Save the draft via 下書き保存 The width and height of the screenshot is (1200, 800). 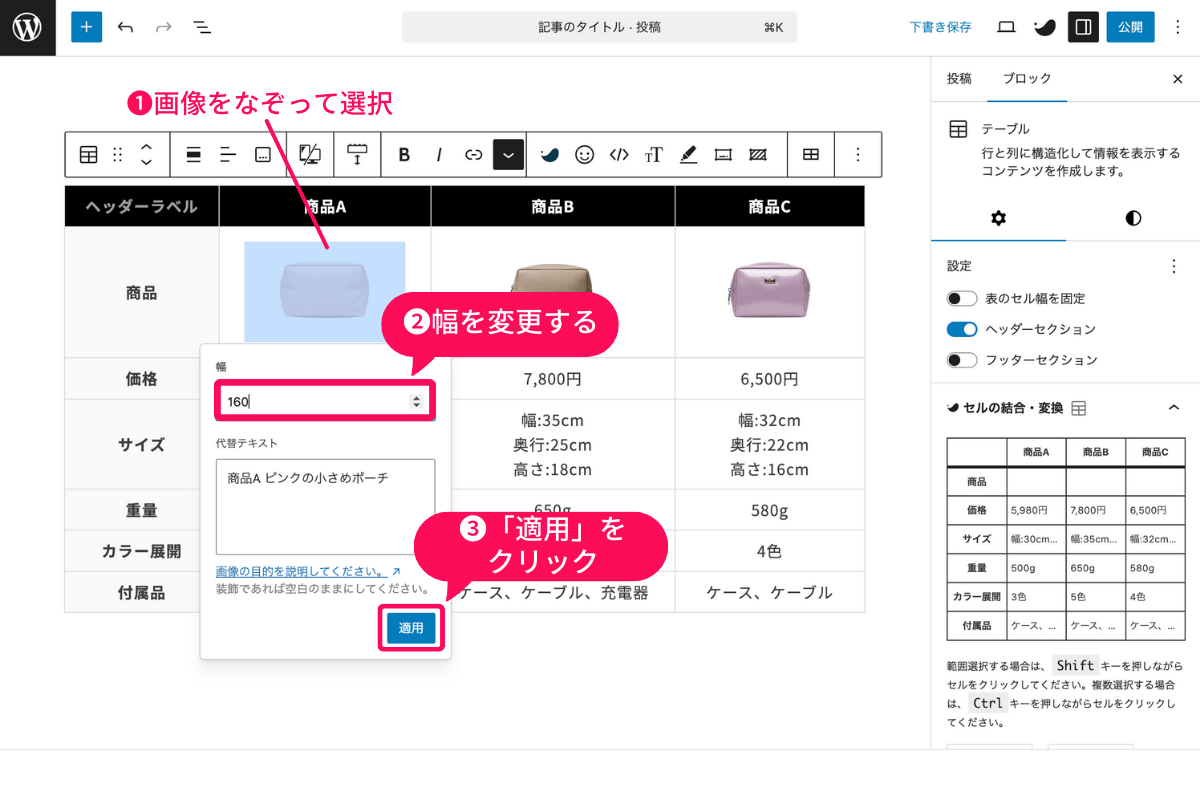pyautogui.click(x=940, y=27)
